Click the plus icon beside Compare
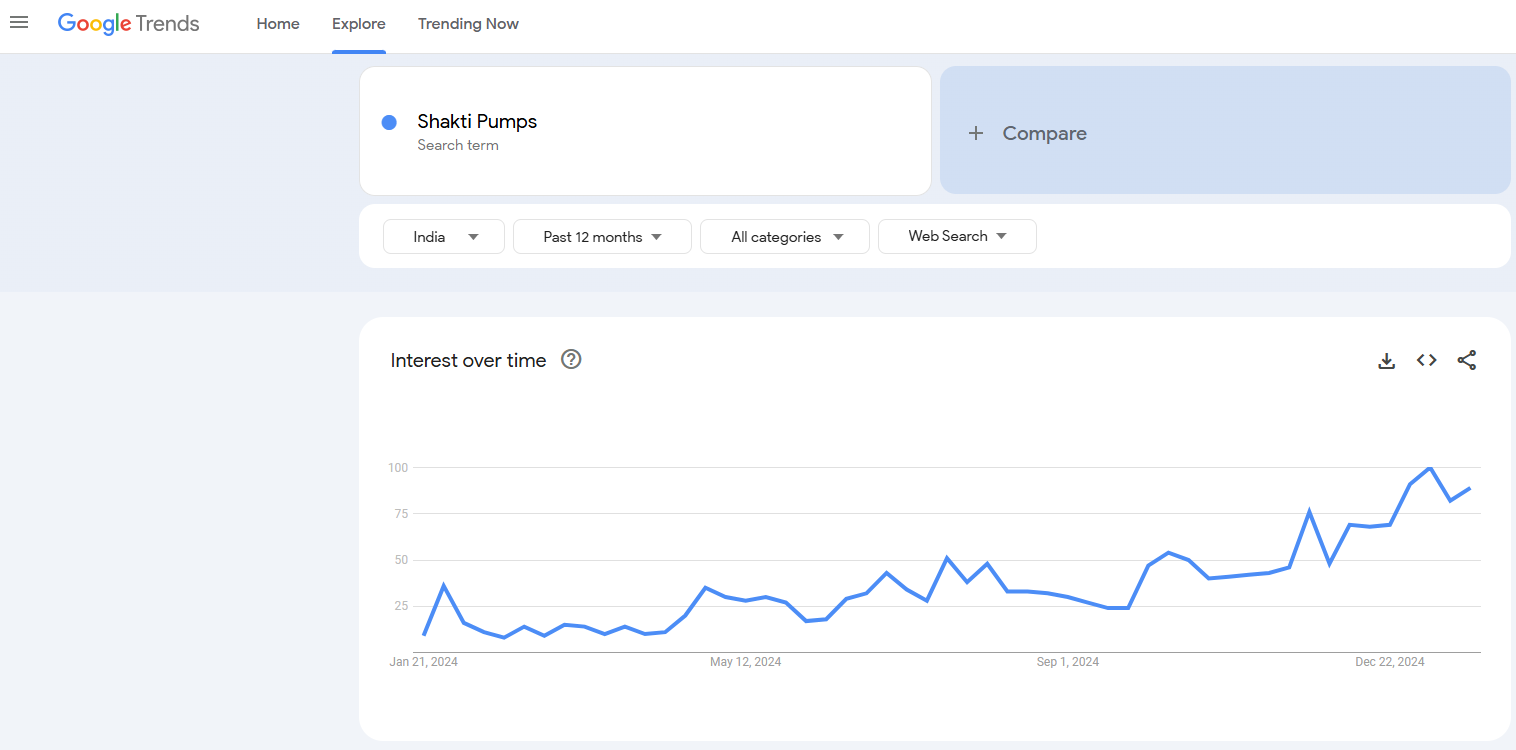This screenshot has height=750, width=1516. [976, 133]
